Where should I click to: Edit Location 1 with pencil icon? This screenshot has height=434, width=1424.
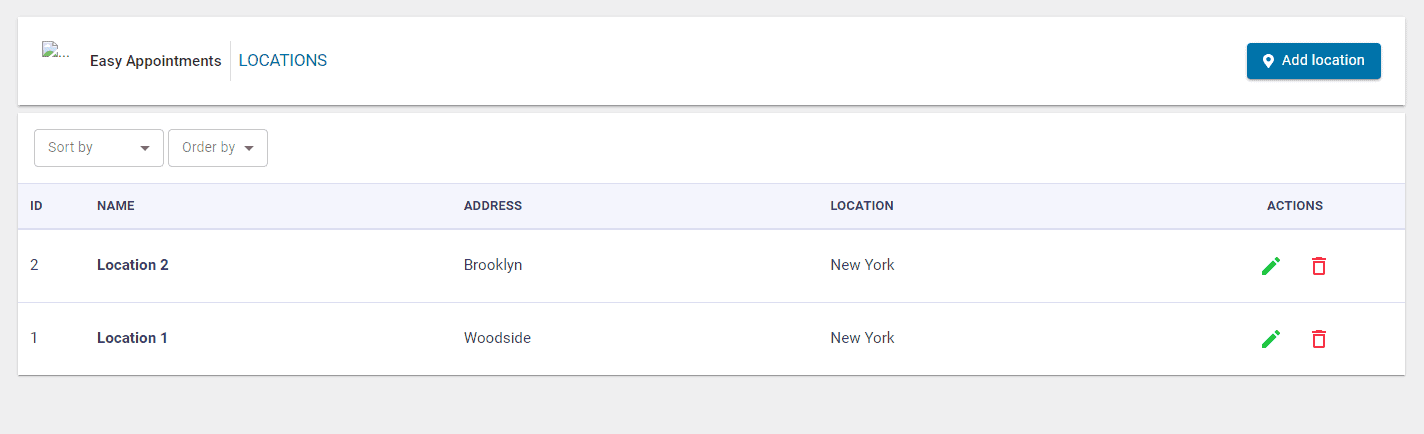tap(1271, 339)
